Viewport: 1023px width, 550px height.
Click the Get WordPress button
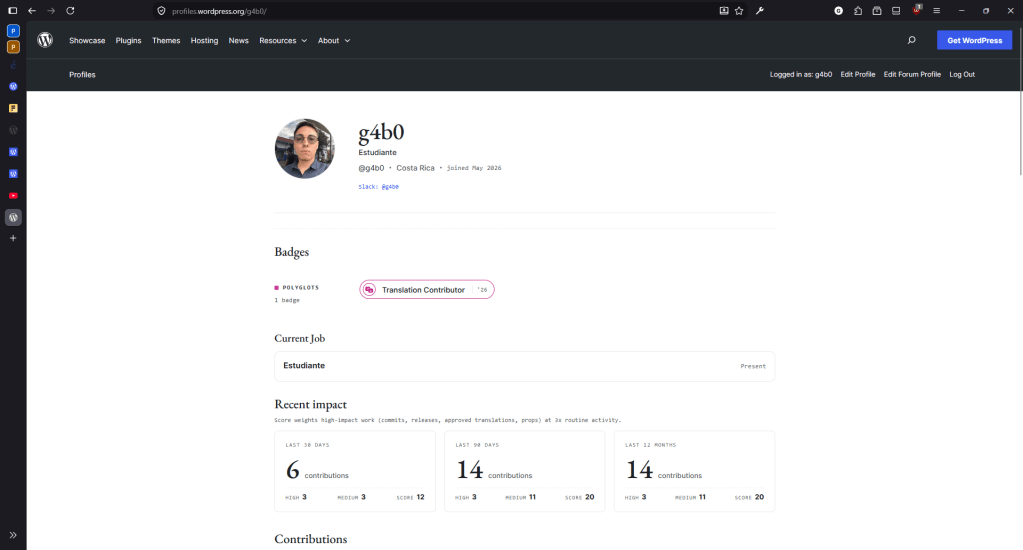point(975,40)
